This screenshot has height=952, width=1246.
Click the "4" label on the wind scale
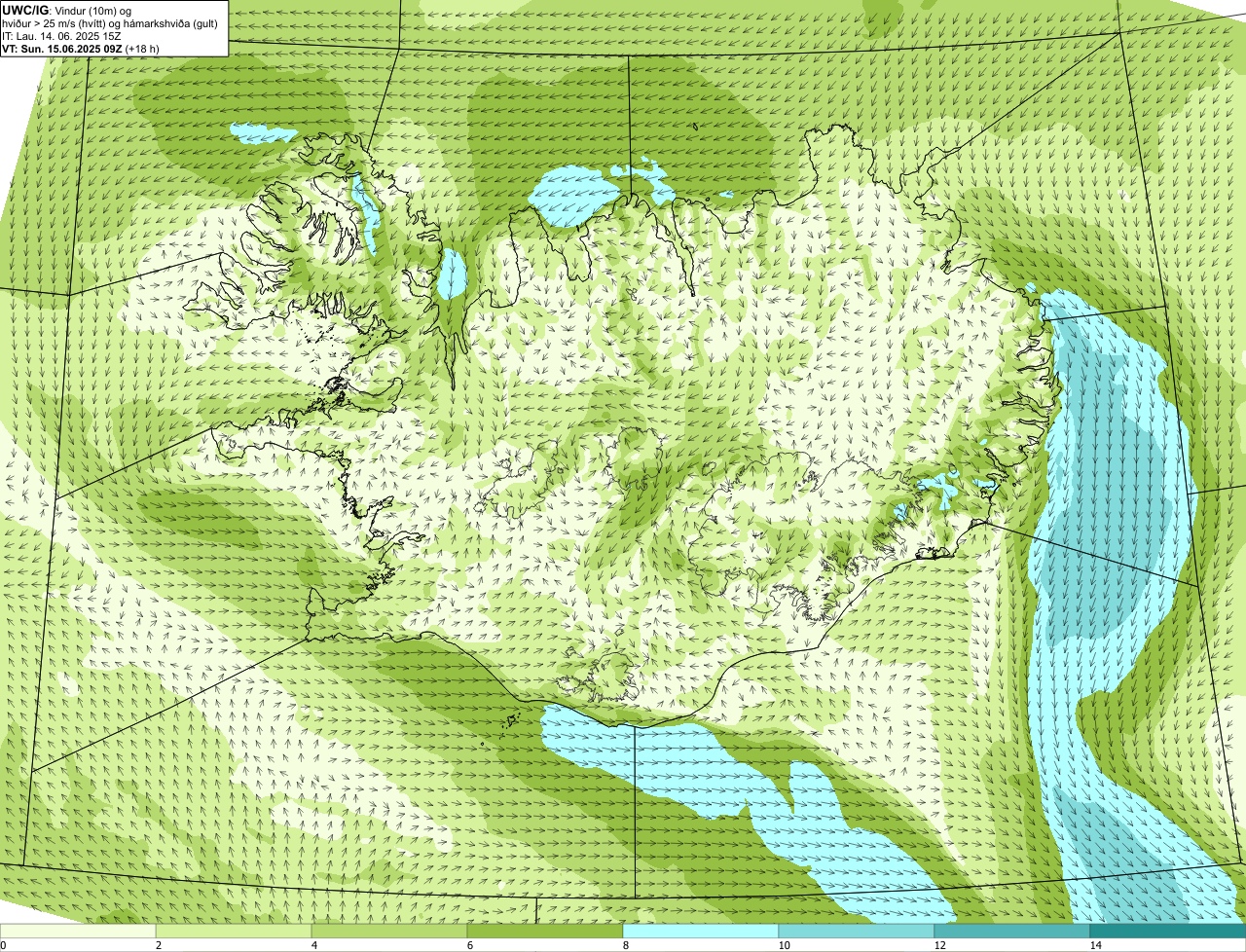(313, 945)
